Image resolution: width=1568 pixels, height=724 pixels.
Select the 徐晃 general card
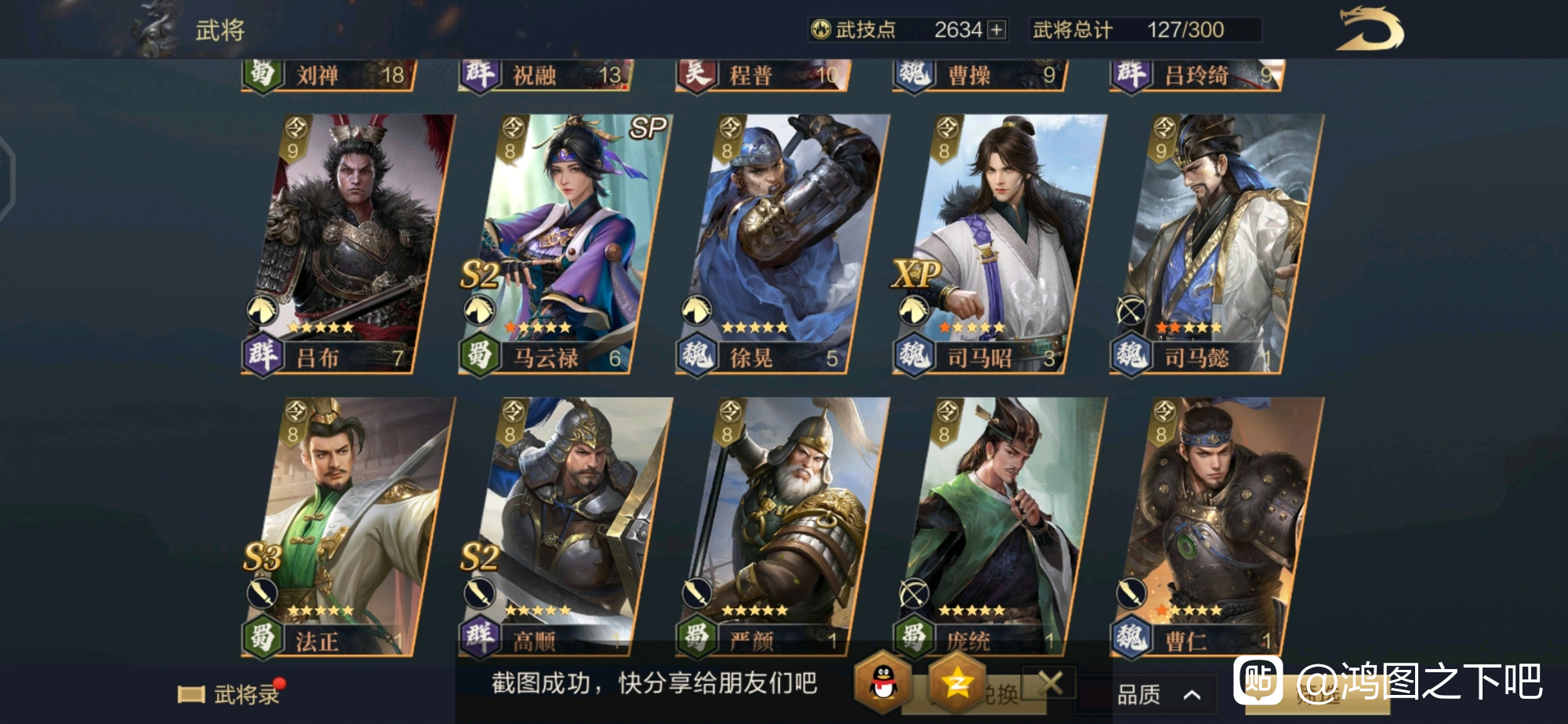coord(782,244)
